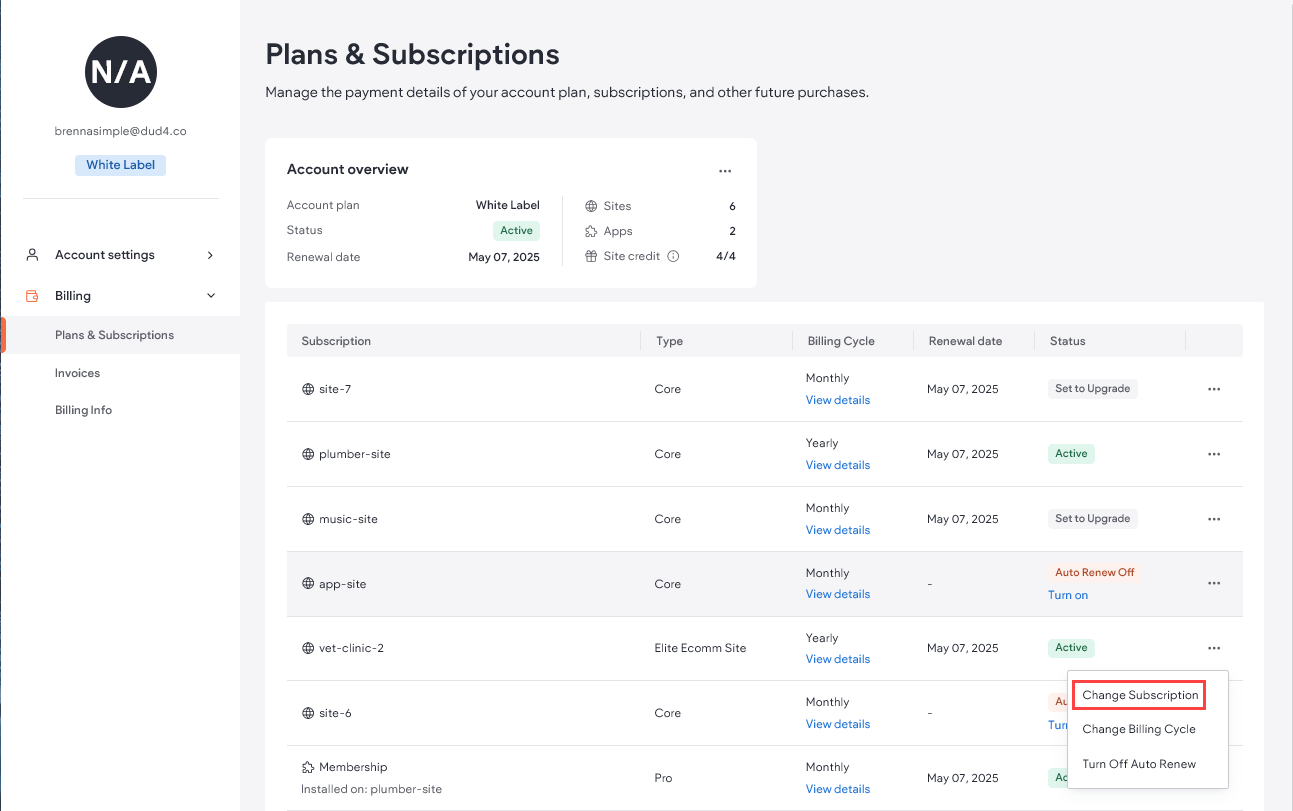Open the ellipsis menu on Account overview card

(x=725, y=171)
